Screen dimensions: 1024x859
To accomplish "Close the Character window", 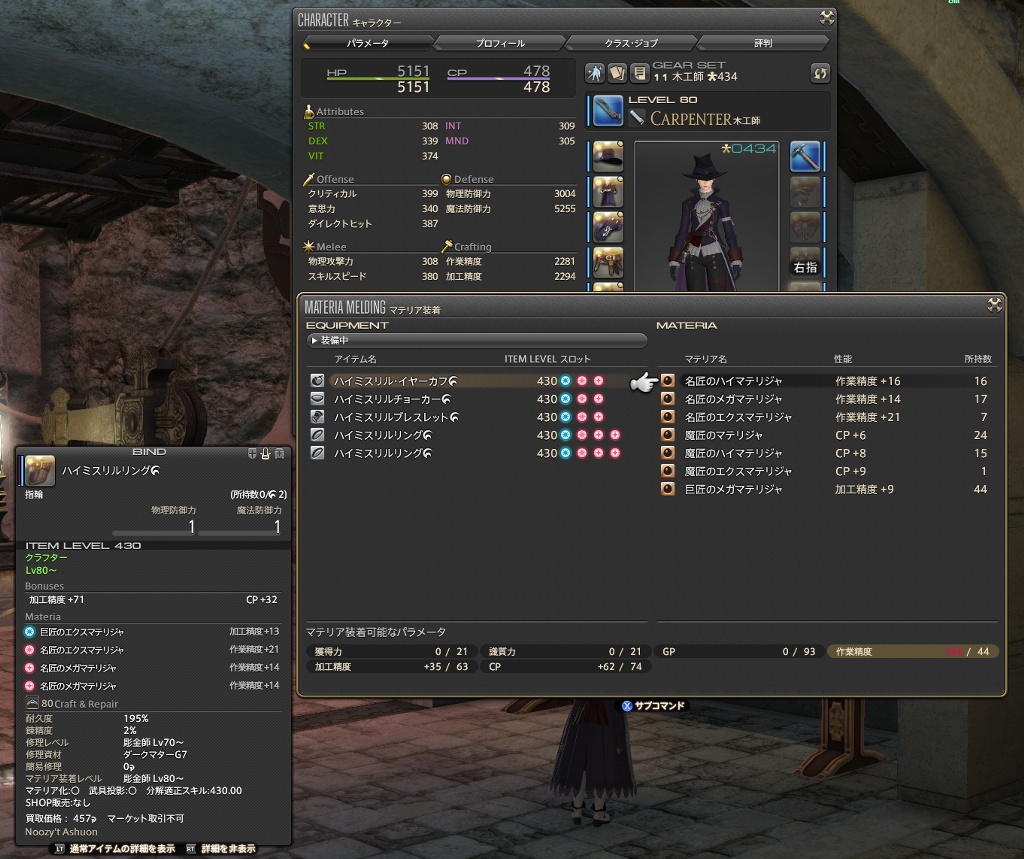I will [827, 18].
